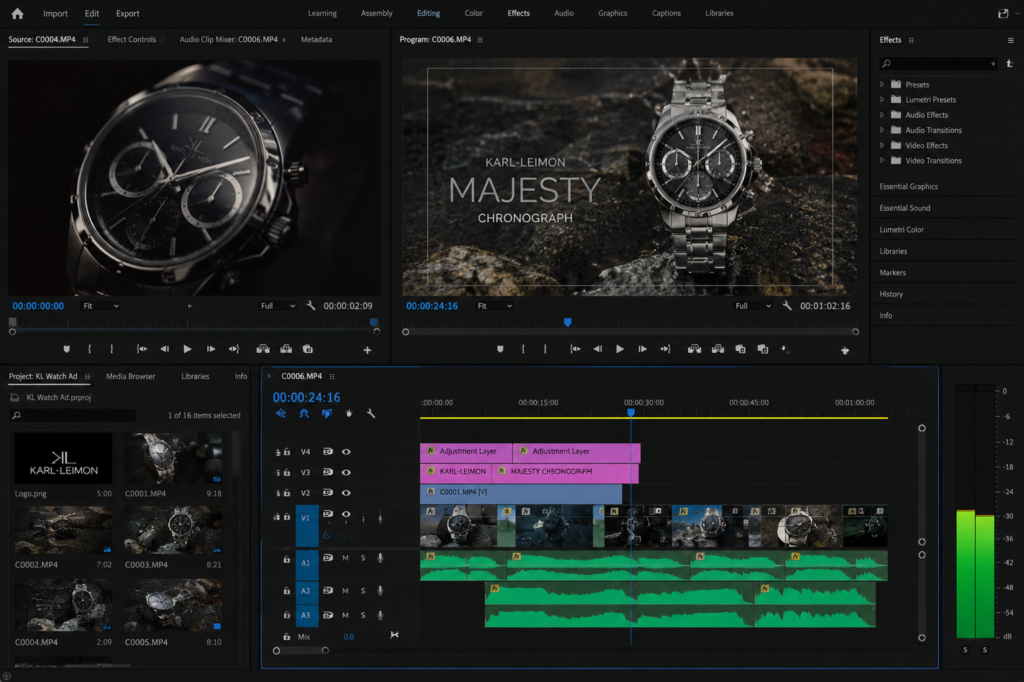Screen dimensions: 1024x682
Task: Step forward one frame in Program monitor
Action: pyautogui.click(x=643, y=349)
